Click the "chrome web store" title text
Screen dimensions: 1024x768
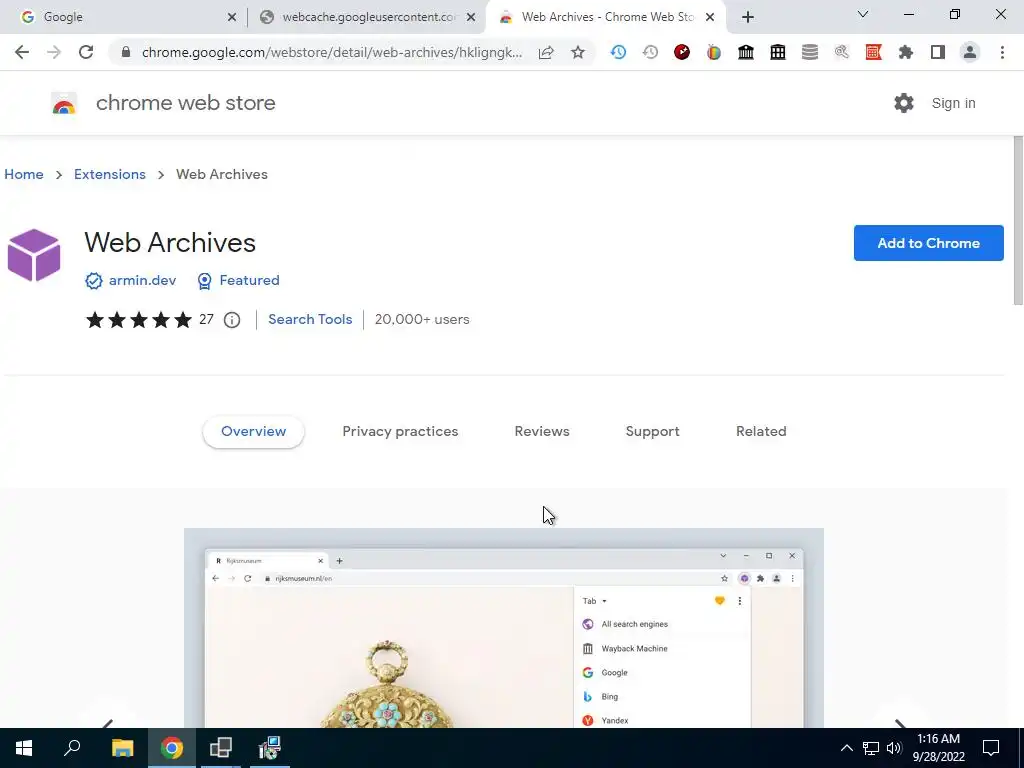(x=185, y=103)
